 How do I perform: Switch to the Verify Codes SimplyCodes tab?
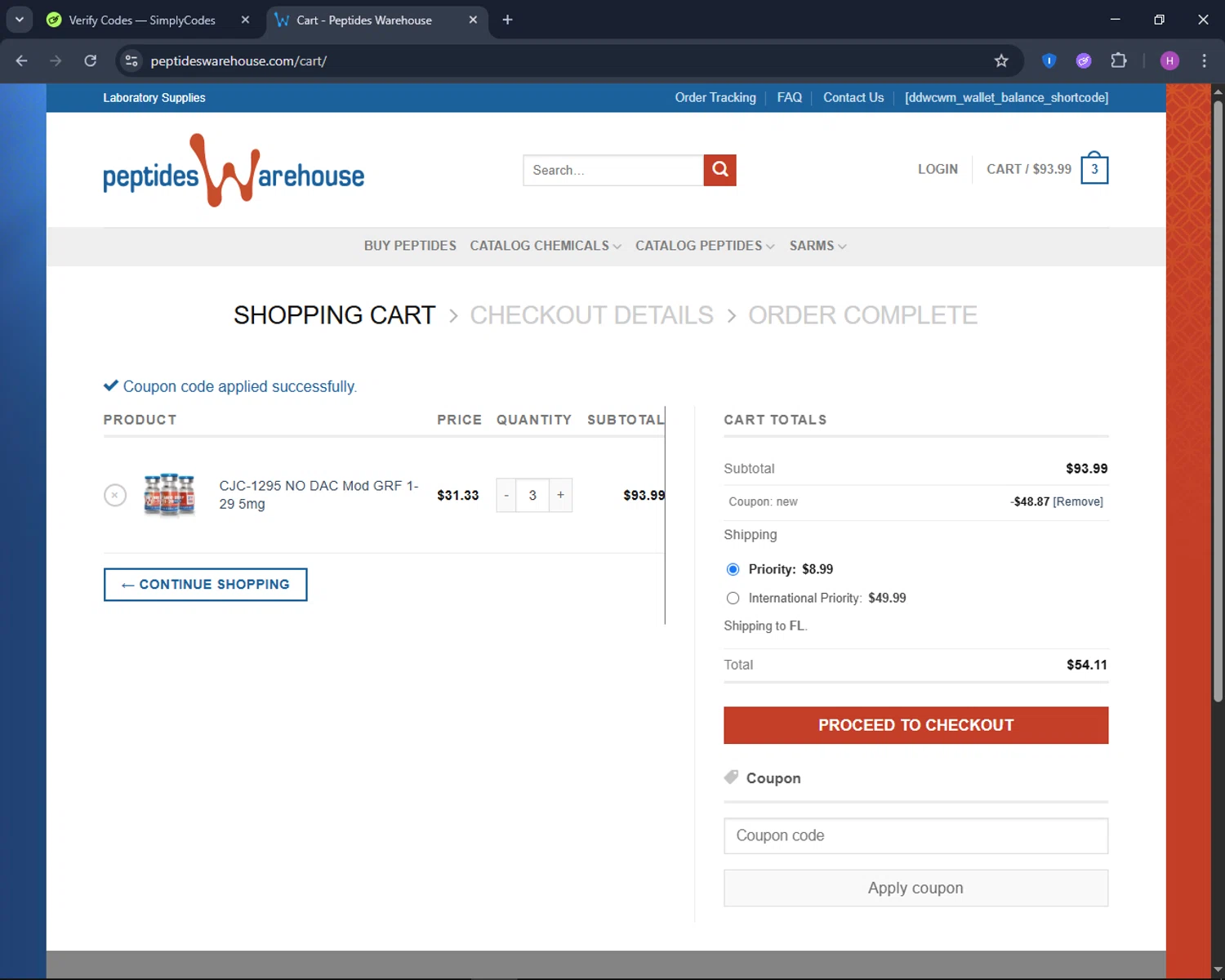click(x=143, y=20)
